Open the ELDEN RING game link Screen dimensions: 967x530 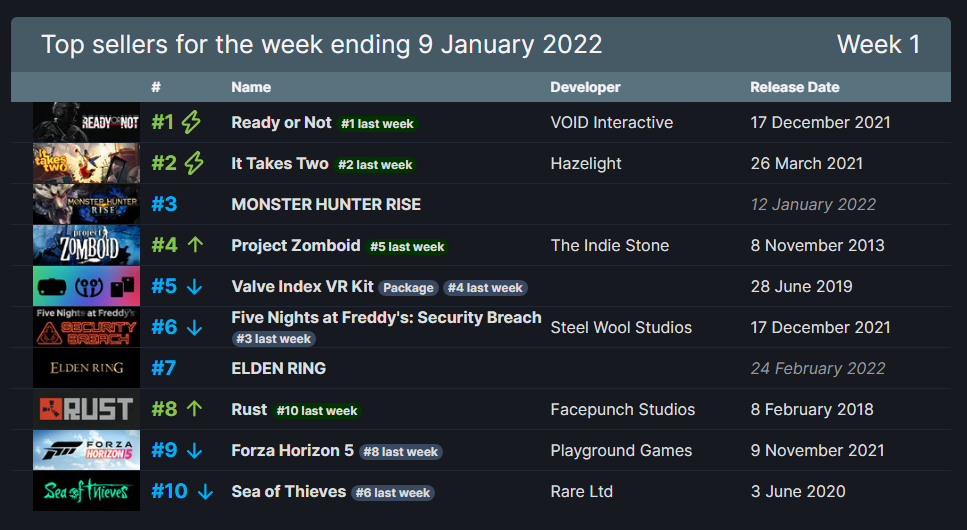pyautogui.click(x=278, y=368)
